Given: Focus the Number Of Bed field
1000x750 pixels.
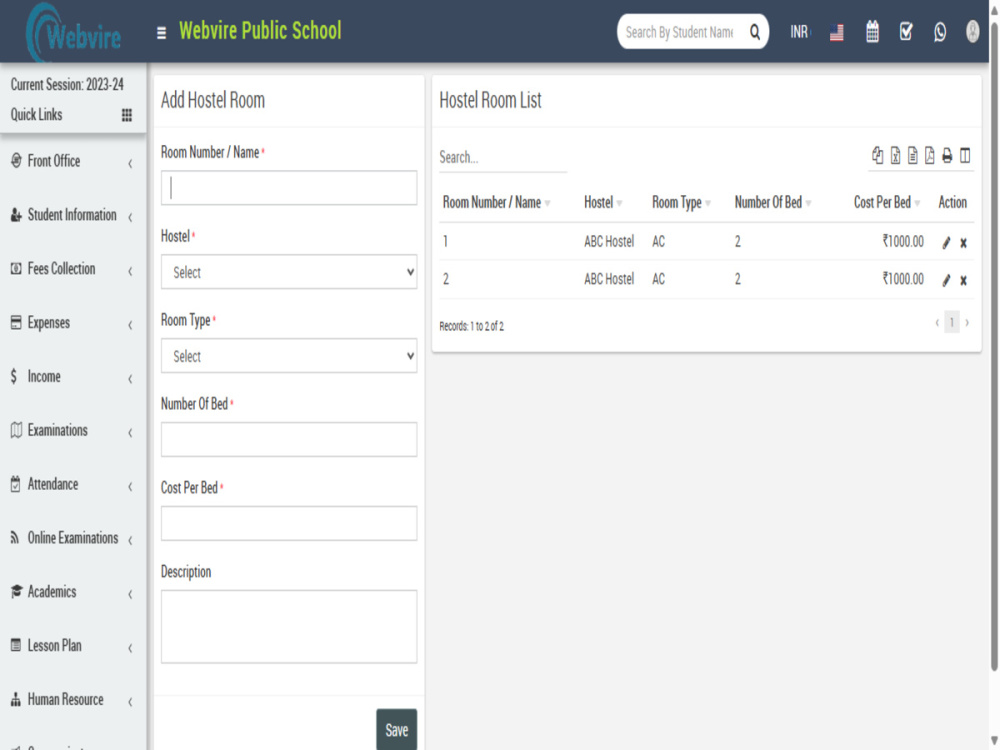Looking at the screenshot, I should pyautogui.click(x=289, y=439).
